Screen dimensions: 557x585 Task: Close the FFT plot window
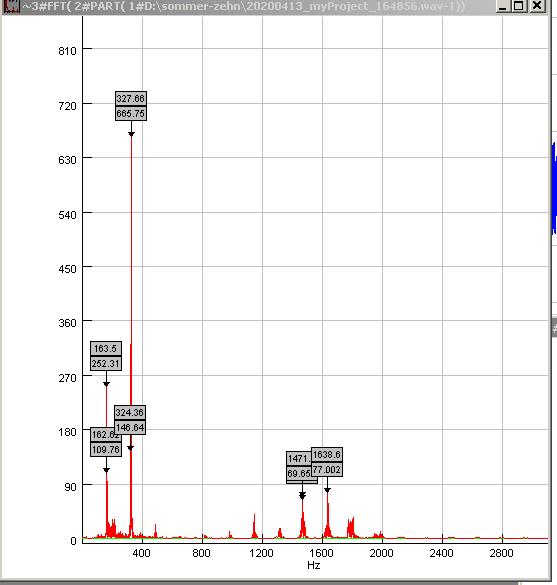[537, 6]
